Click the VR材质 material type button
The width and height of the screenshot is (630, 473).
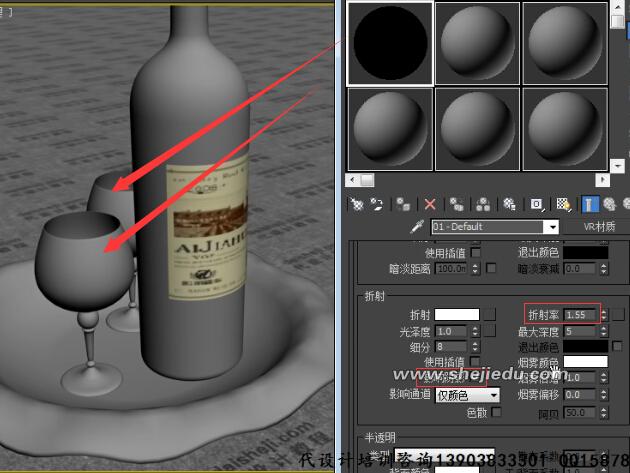[x=597, y=227]
